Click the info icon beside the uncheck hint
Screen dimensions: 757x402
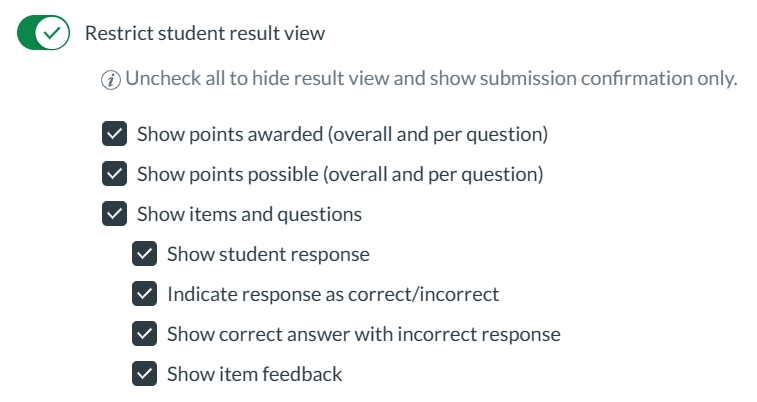pos(111,80)
